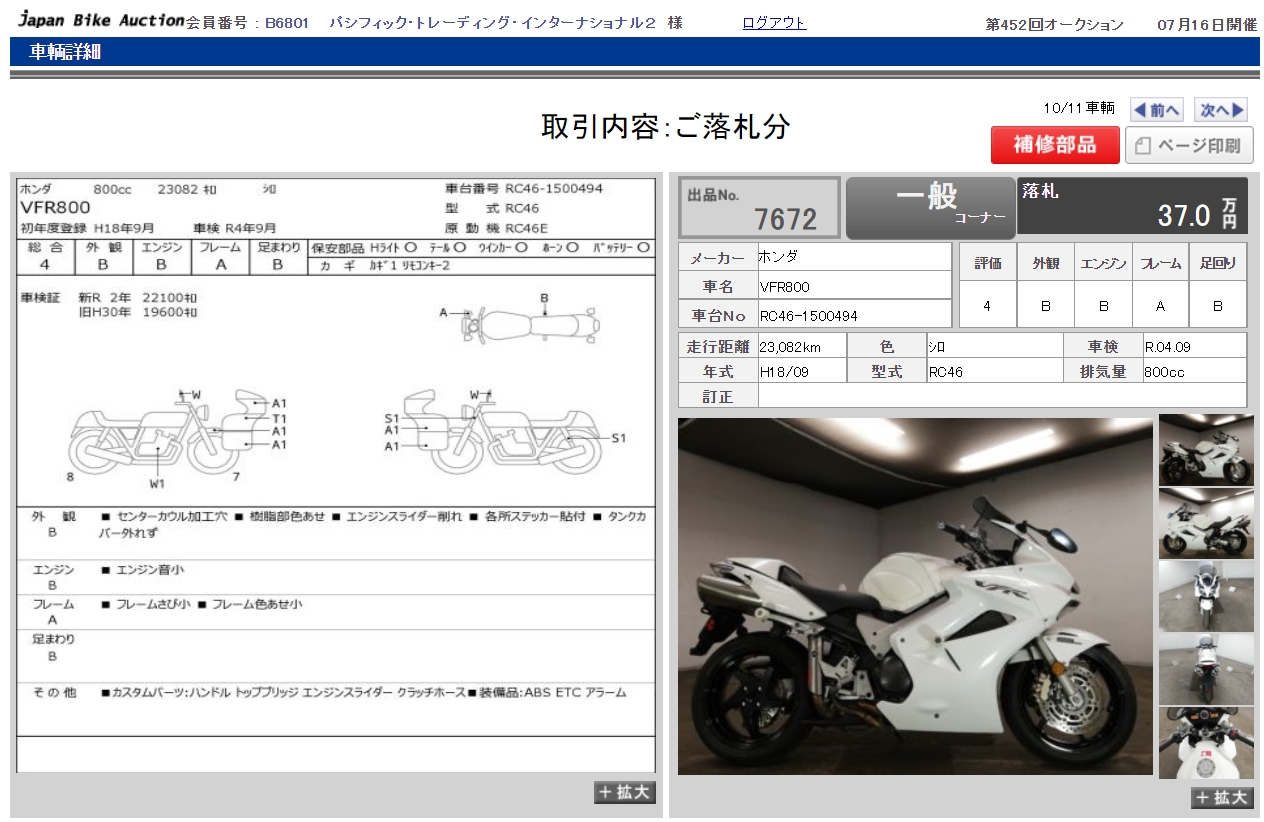Image resolution: width=1264 pixels, height=822 pixels.
Task: Click the その他 row label on the sheet
Action: point(54,692)
